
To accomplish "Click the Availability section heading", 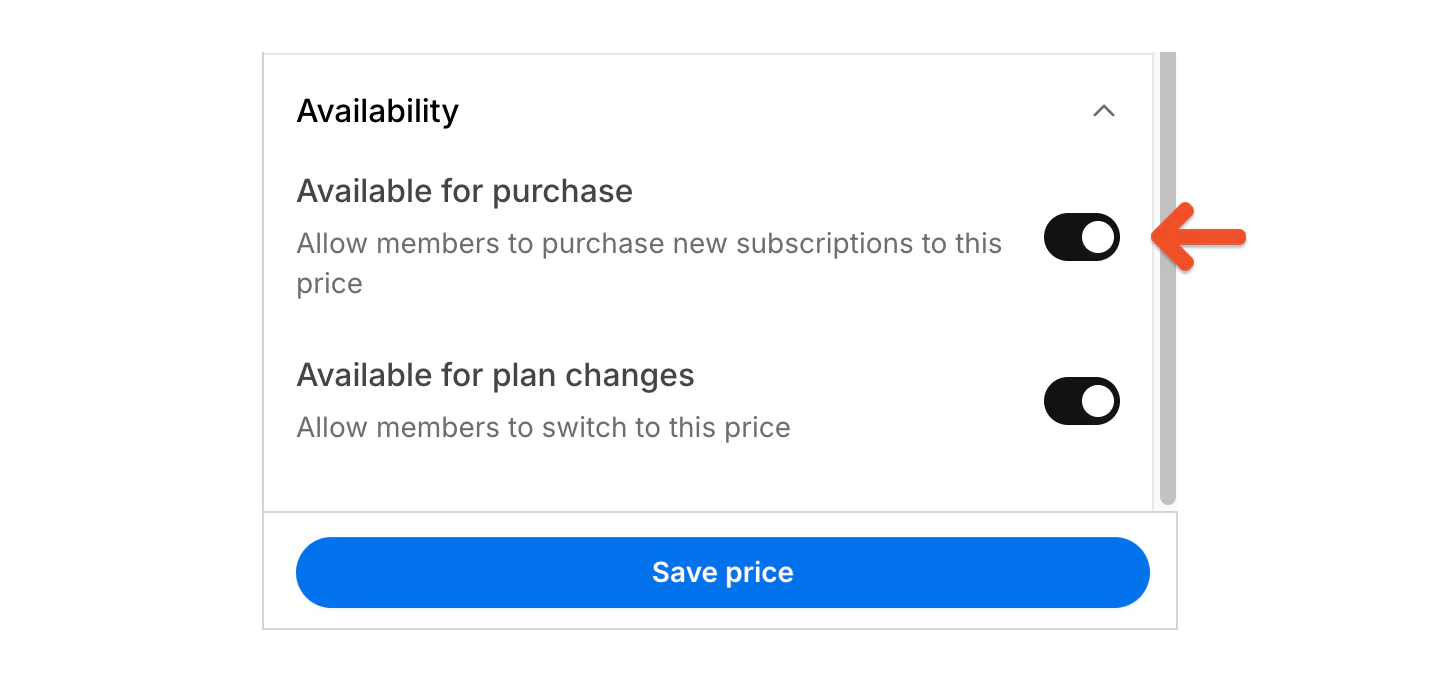I will tap(378, 111).
